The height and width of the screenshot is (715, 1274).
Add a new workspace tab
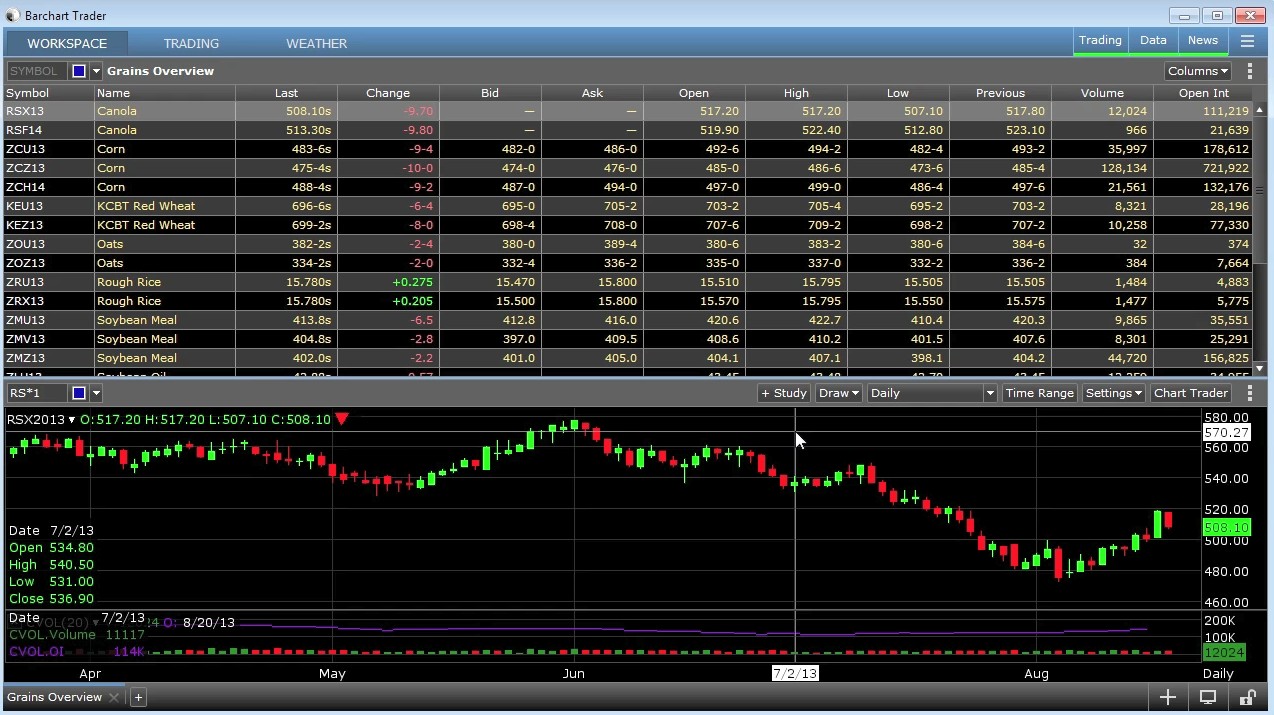[138, 697]
